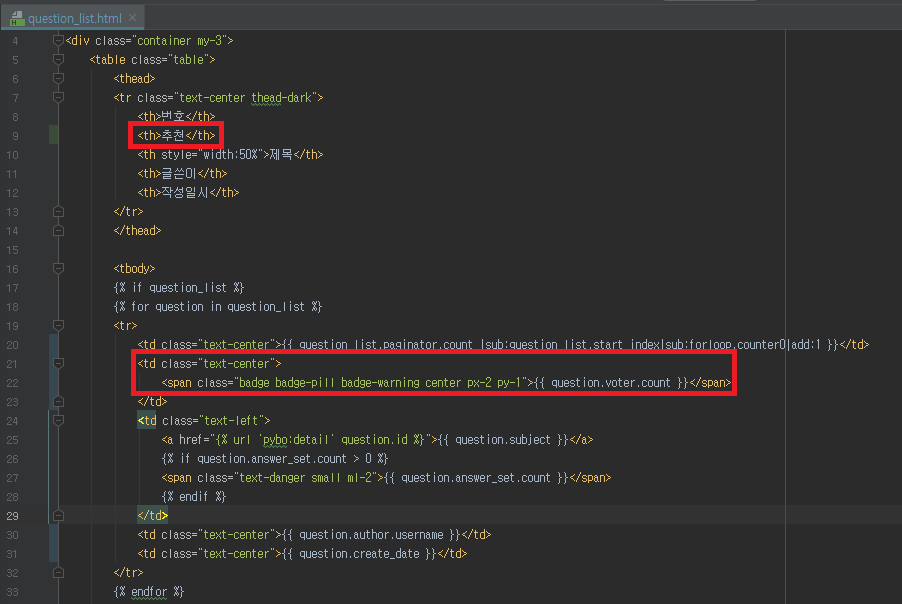902x604 pixels.
Task: Collapse the tr fold marker on line 19
Action: [58, 326]
